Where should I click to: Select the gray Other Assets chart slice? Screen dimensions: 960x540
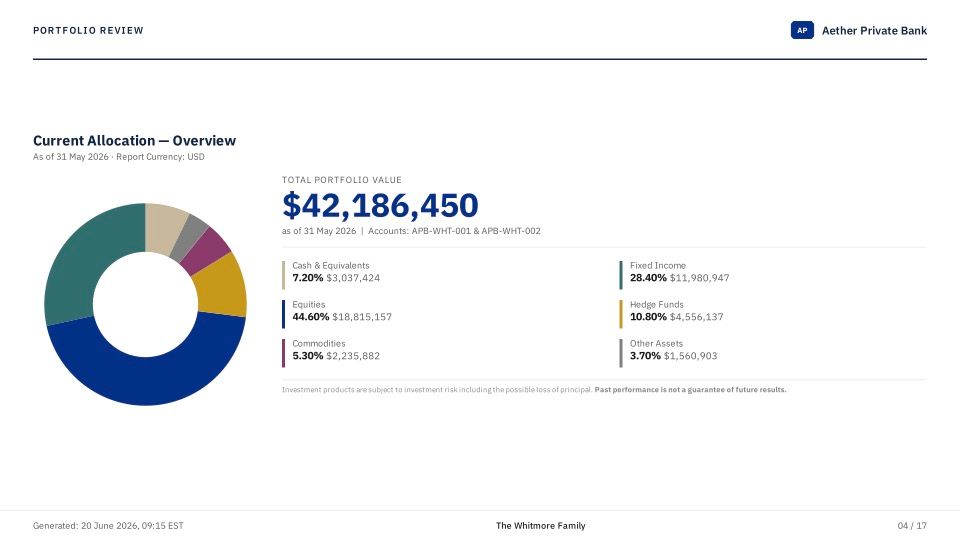187,236
